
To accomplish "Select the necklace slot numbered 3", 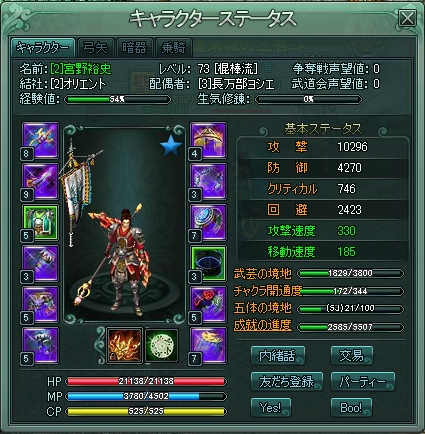I will point(208,181).
